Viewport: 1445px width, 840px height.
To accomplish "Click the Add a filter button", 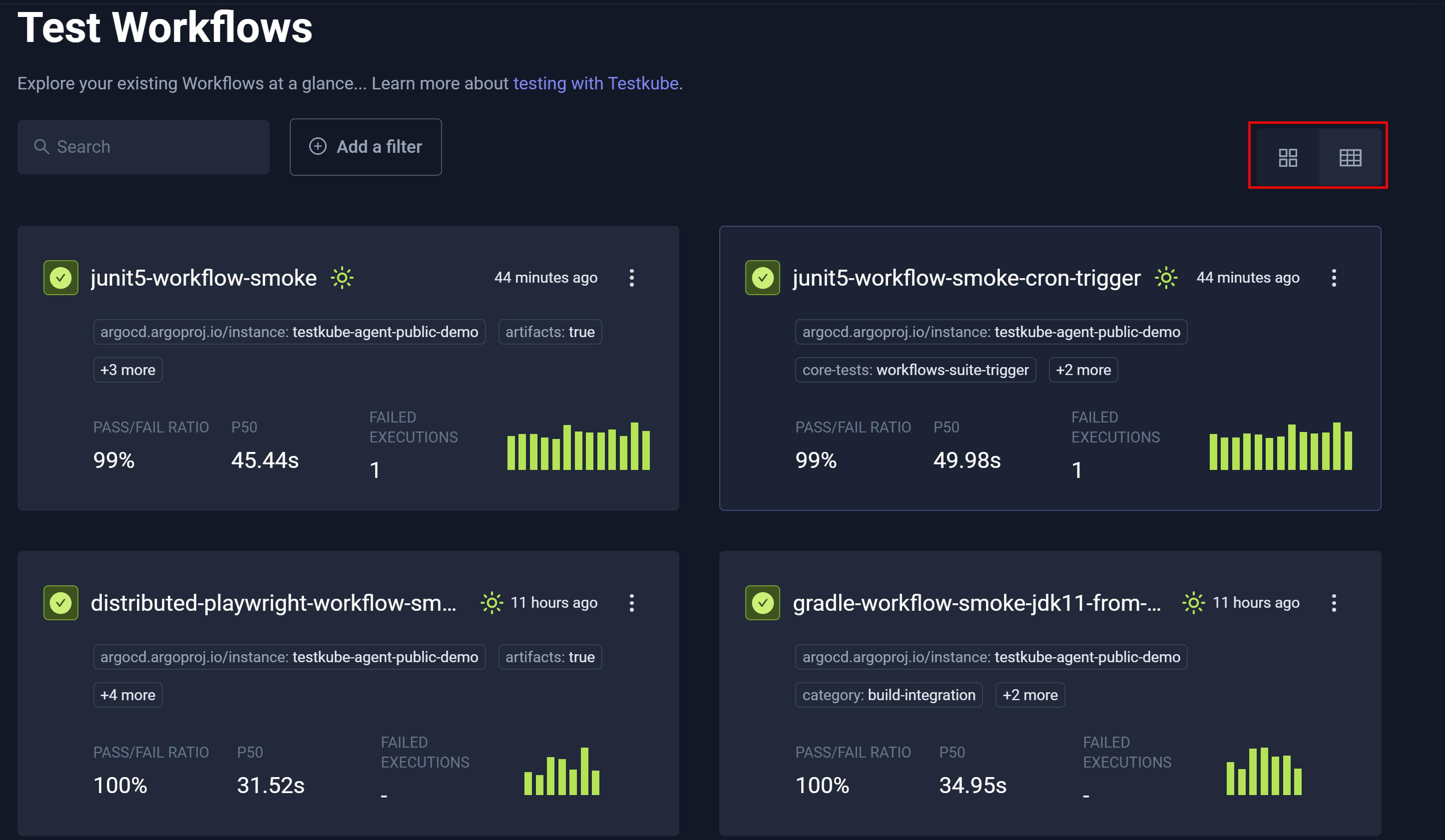I will (365, 147).
